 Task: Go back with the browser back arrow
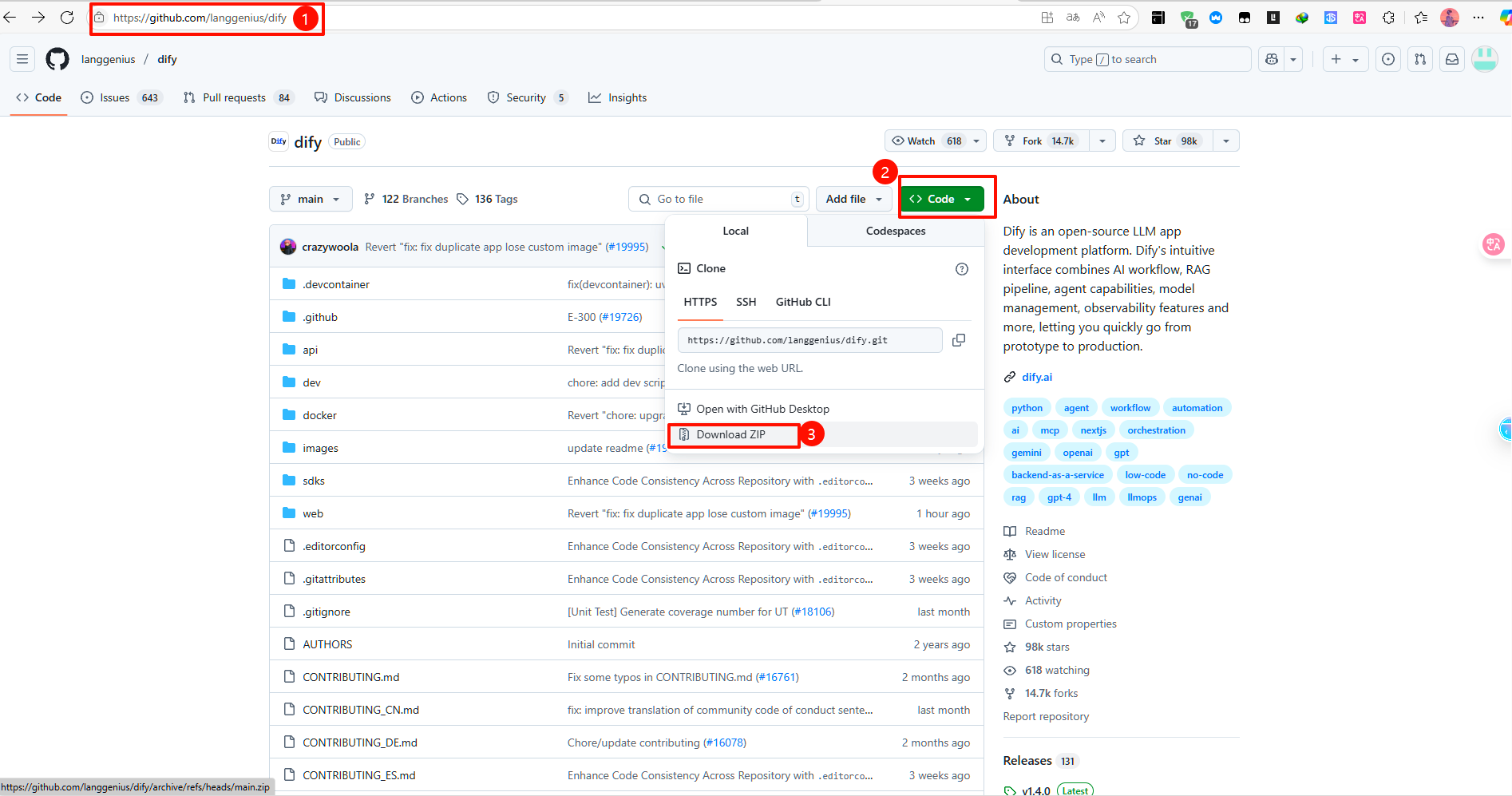[x=10, y=17]
